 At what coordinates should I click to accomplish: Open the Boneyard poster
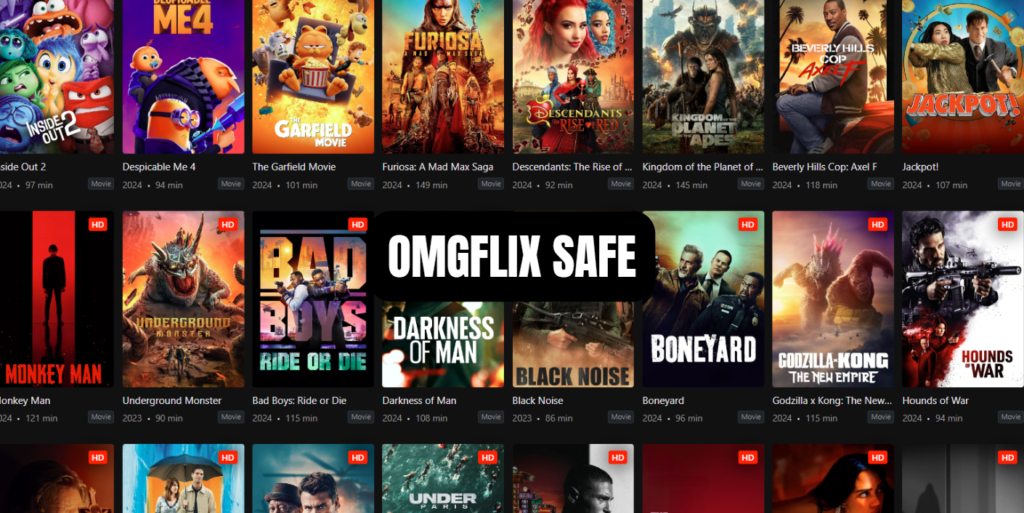(x=703, y=299)
